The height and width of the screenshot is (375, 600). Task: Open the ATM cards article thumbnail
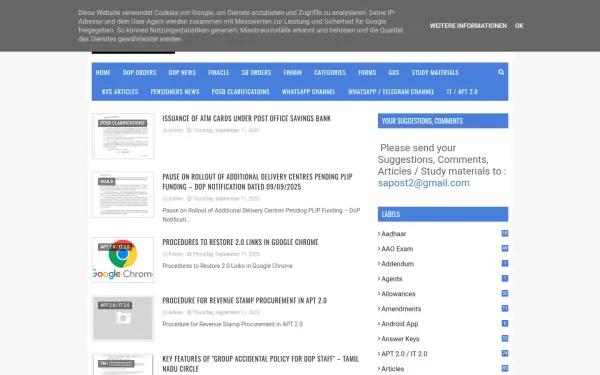[123, 136]
